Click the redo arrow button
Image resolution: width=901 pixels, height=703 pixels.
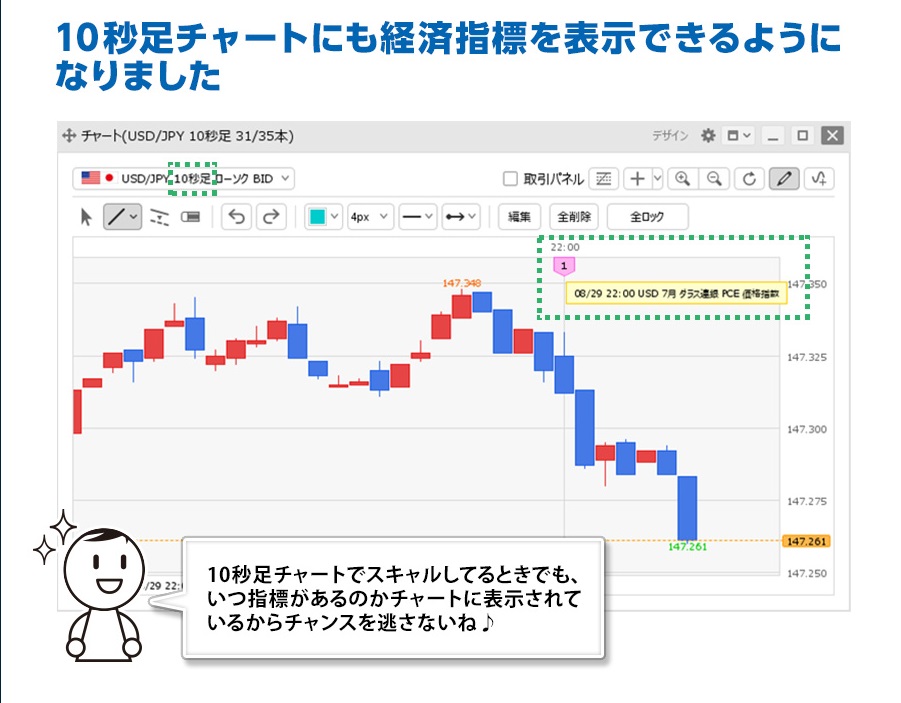tap(270, 217)
